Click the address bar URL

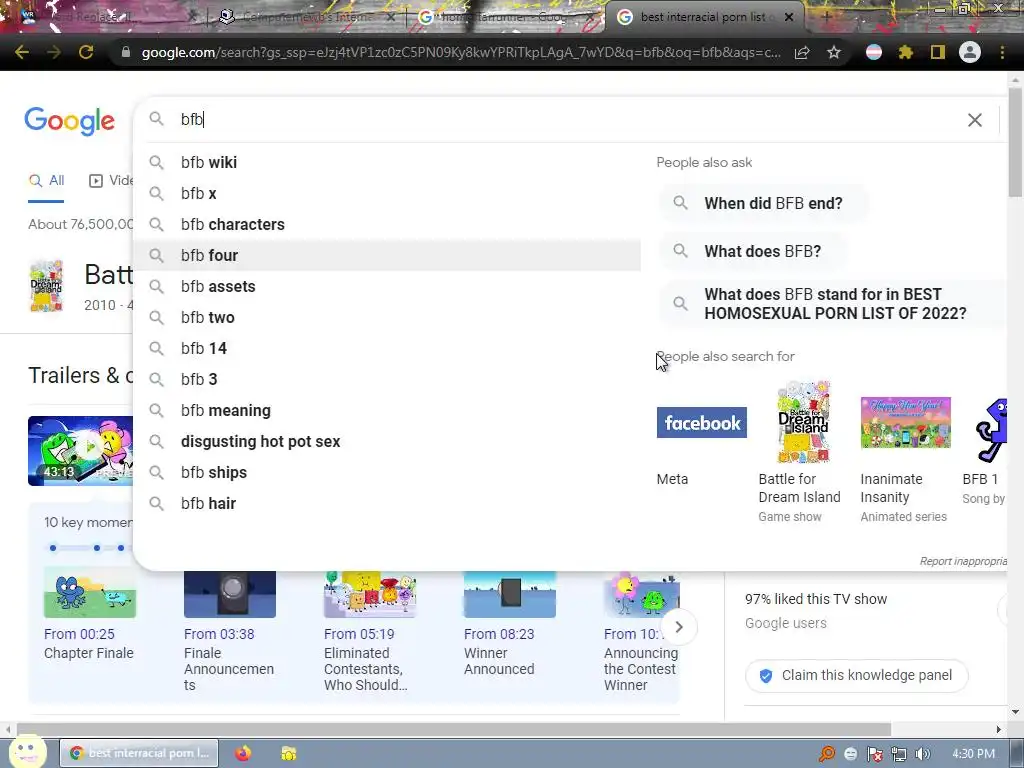coord(460,52)
